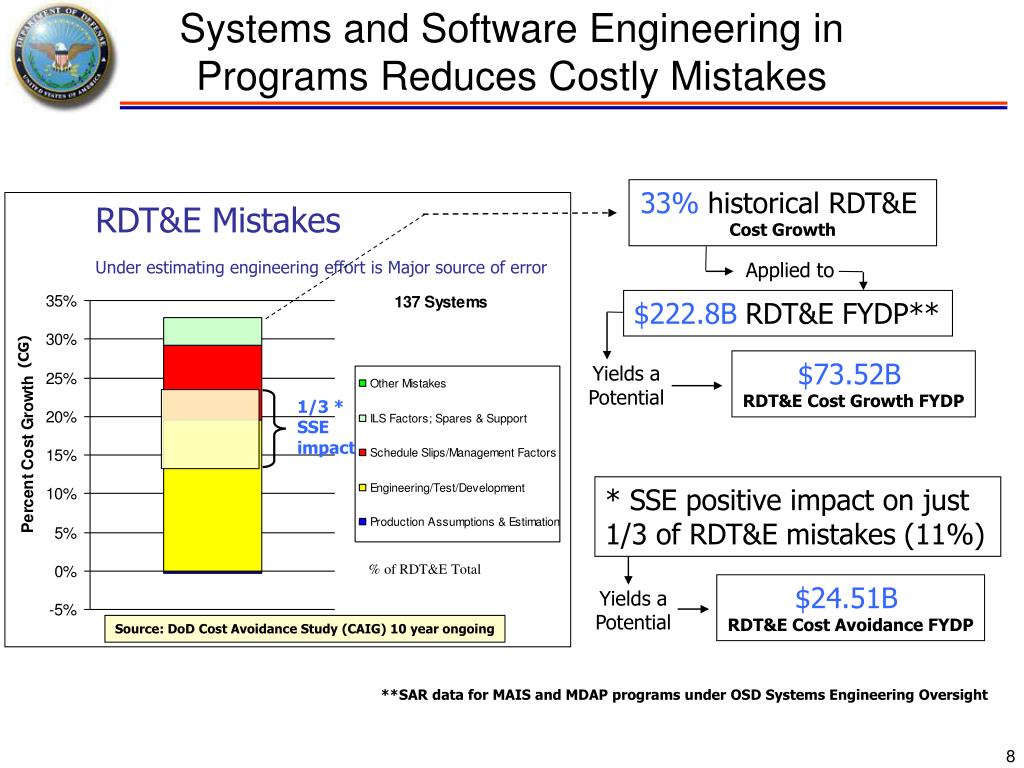Click the '1/3 * SSE impact' annotation
This screenshot has height=768, width=1024.
pos(324,427)
